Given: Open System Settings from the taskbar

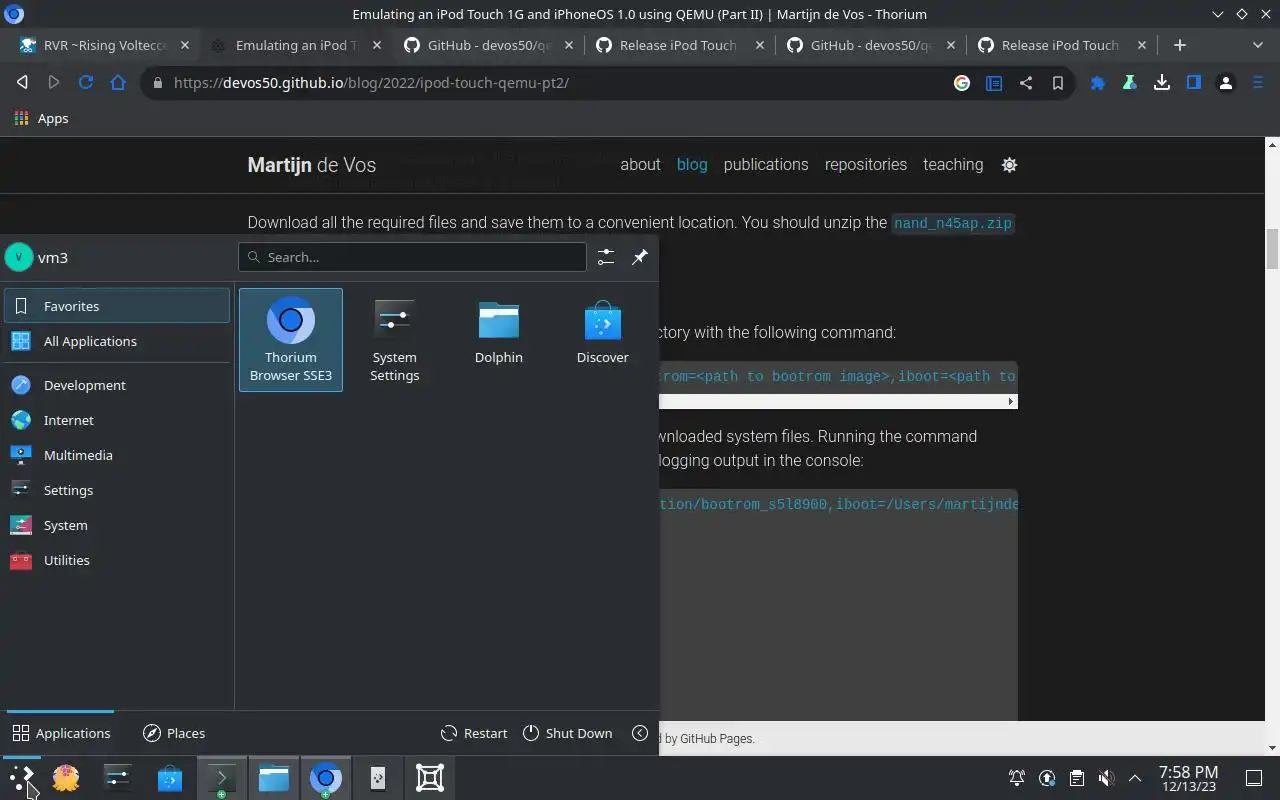Looking at the screenshot, I should tap(118, 778).
